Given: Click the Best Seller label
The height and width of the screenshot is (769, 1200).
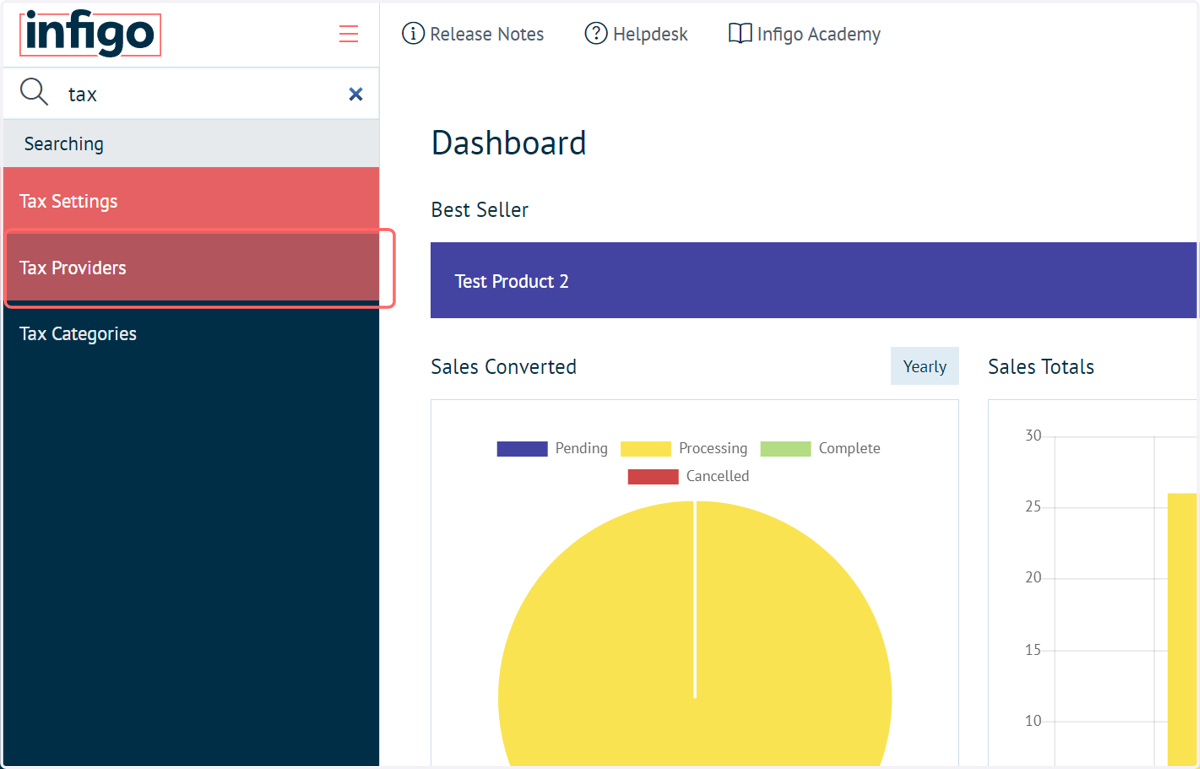Looking at the screenshot, I should (480, 210).
